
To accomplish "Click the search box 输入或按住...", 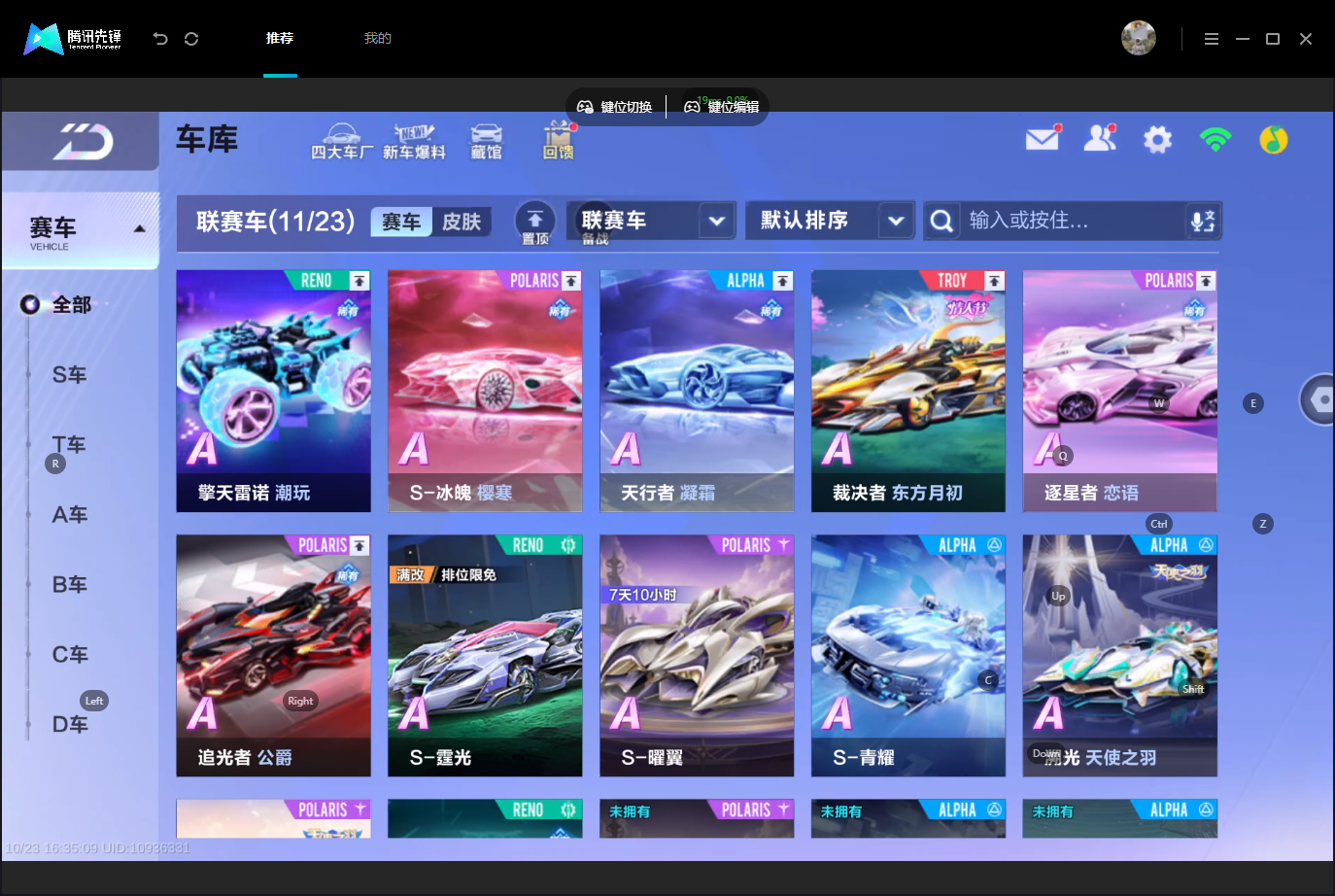I will [x=1073, y=221].
